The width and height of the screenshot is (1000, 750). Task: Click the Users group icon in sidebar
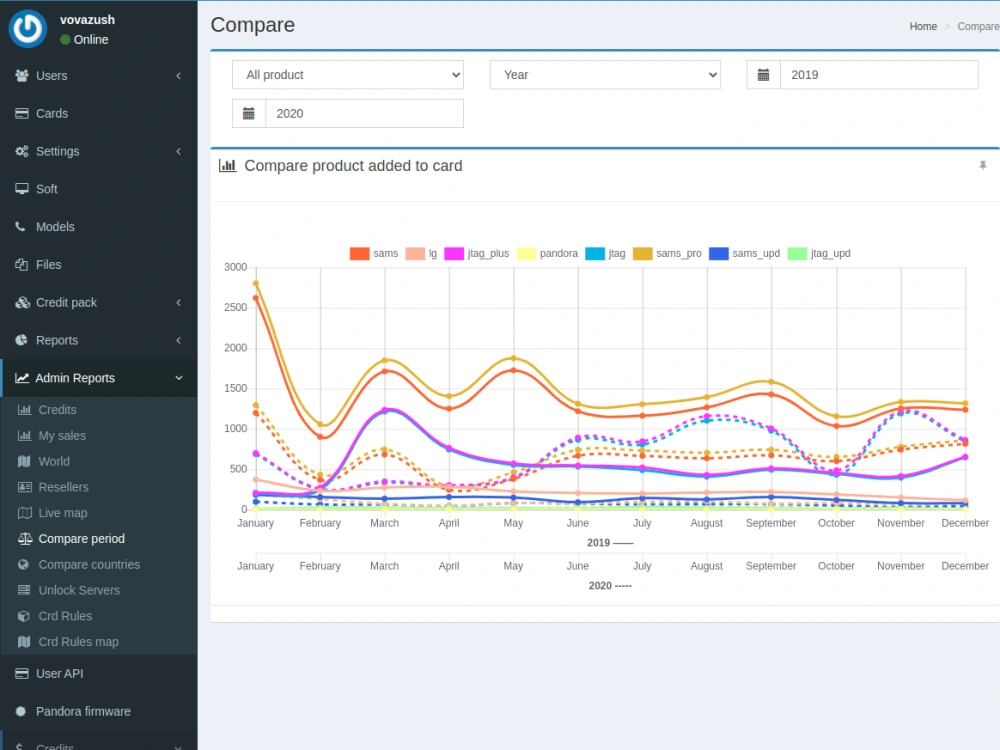pos(22,75)
